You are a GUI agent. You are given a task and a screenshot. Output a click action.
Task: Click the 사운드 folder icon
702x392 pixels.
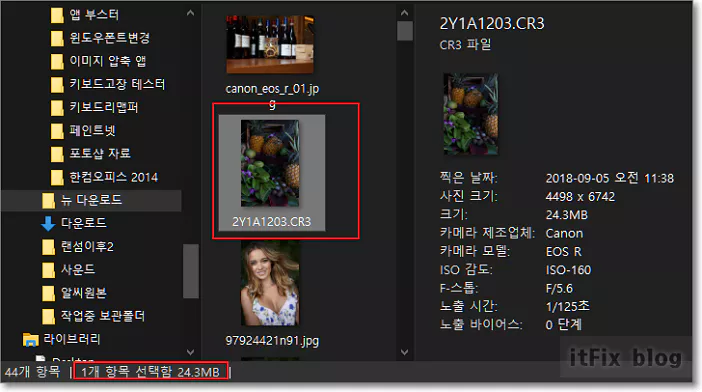point(48,270)
